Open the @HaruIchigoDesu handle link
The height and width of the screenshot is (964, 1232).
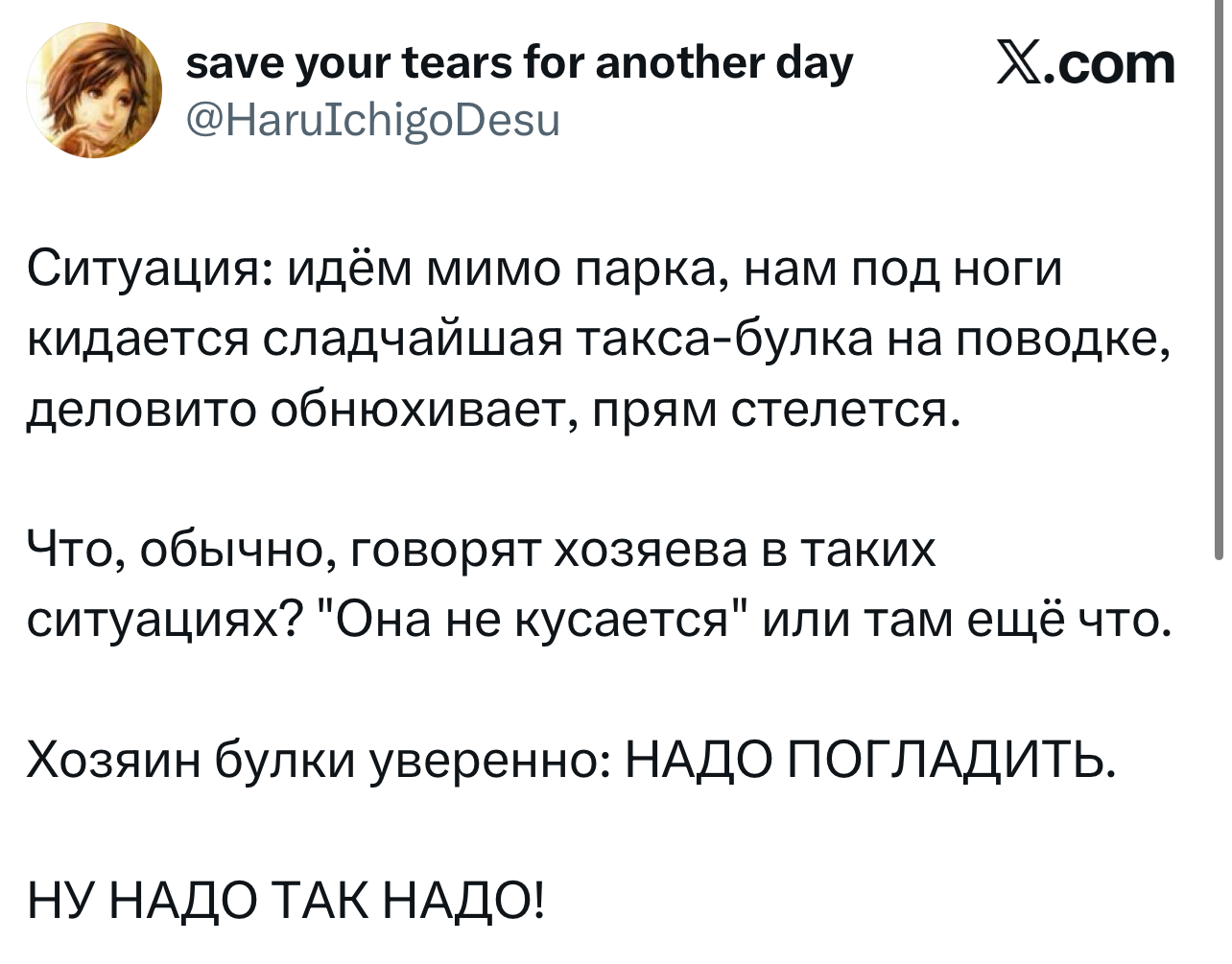coord(372,121)
